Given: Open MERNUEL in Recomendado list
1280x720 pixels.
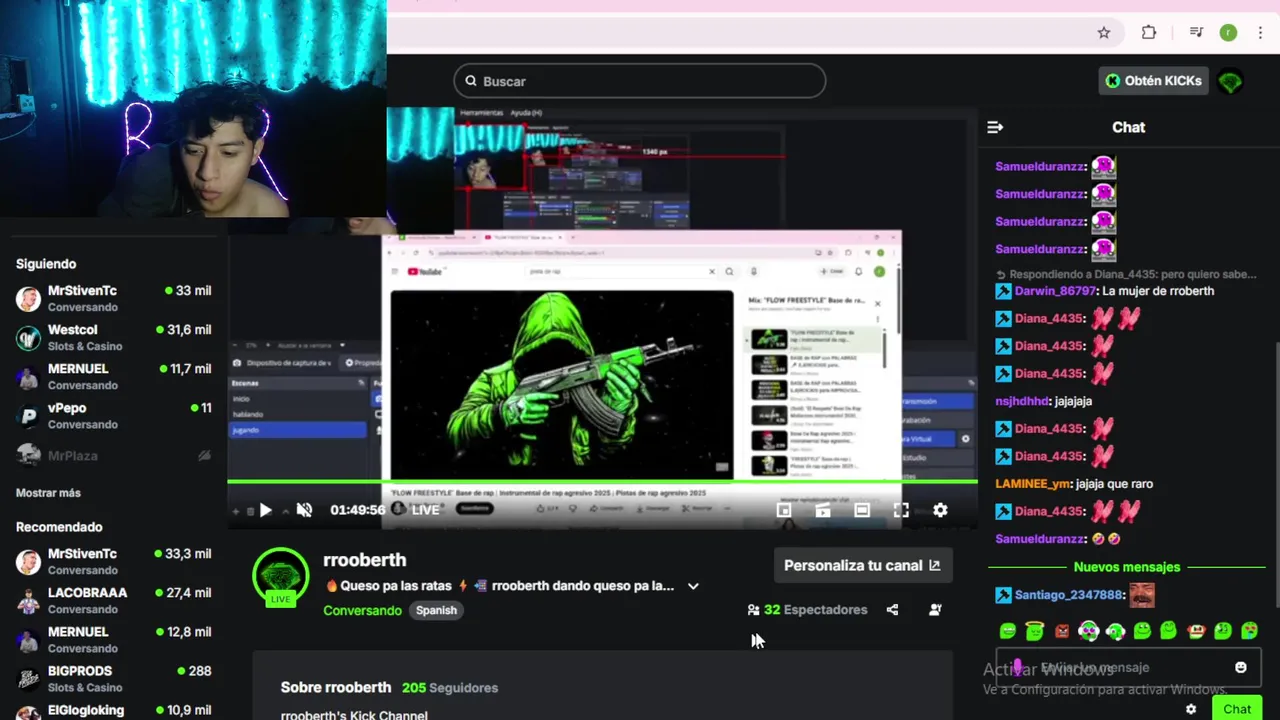Looking at the screenshot, I should [113, 640].
